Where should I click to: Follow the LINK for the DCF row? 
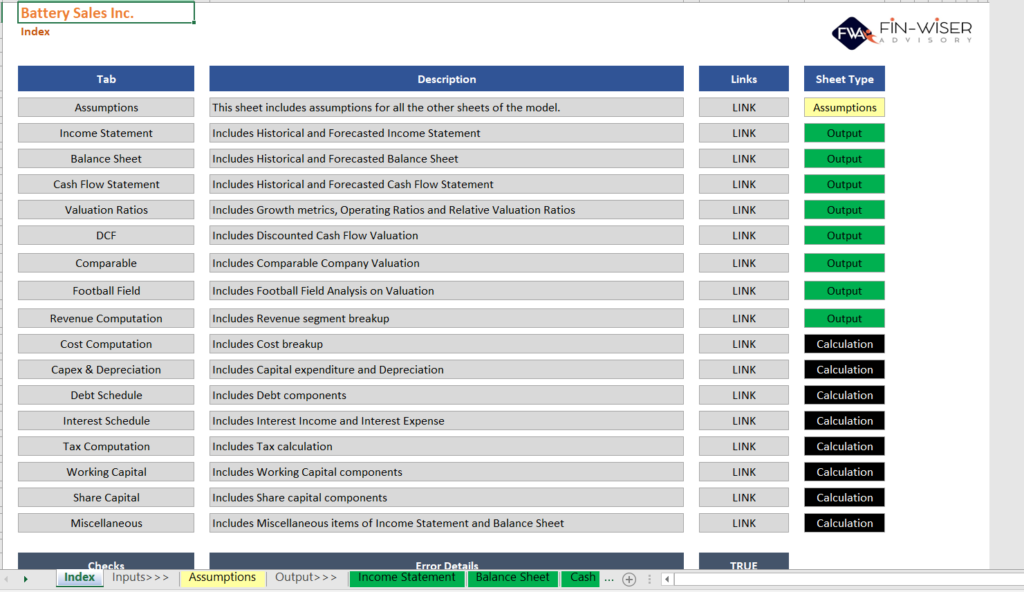click(x=744, y=236)
